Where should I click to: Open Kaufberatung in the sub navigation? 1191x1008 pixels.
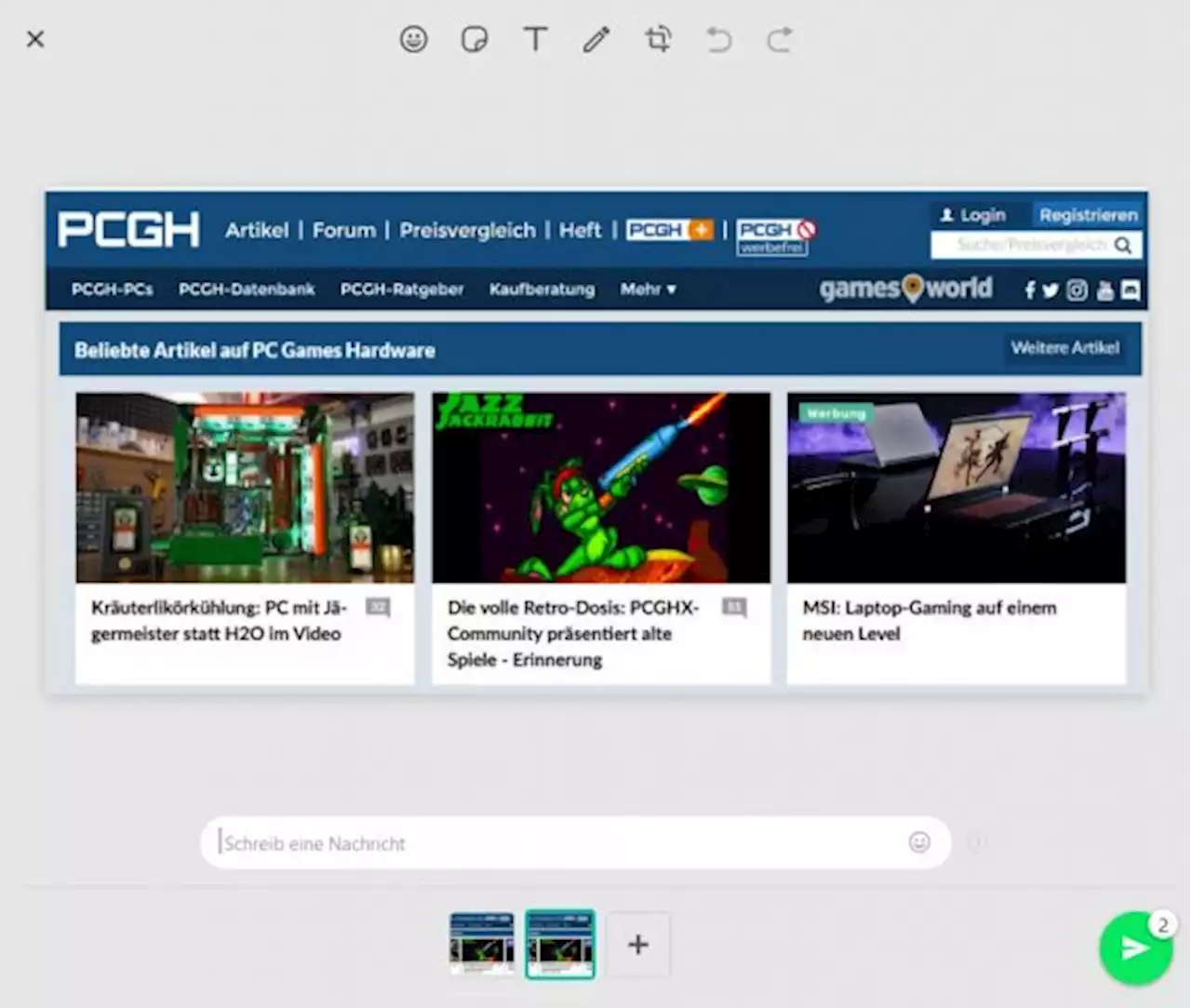542,289
